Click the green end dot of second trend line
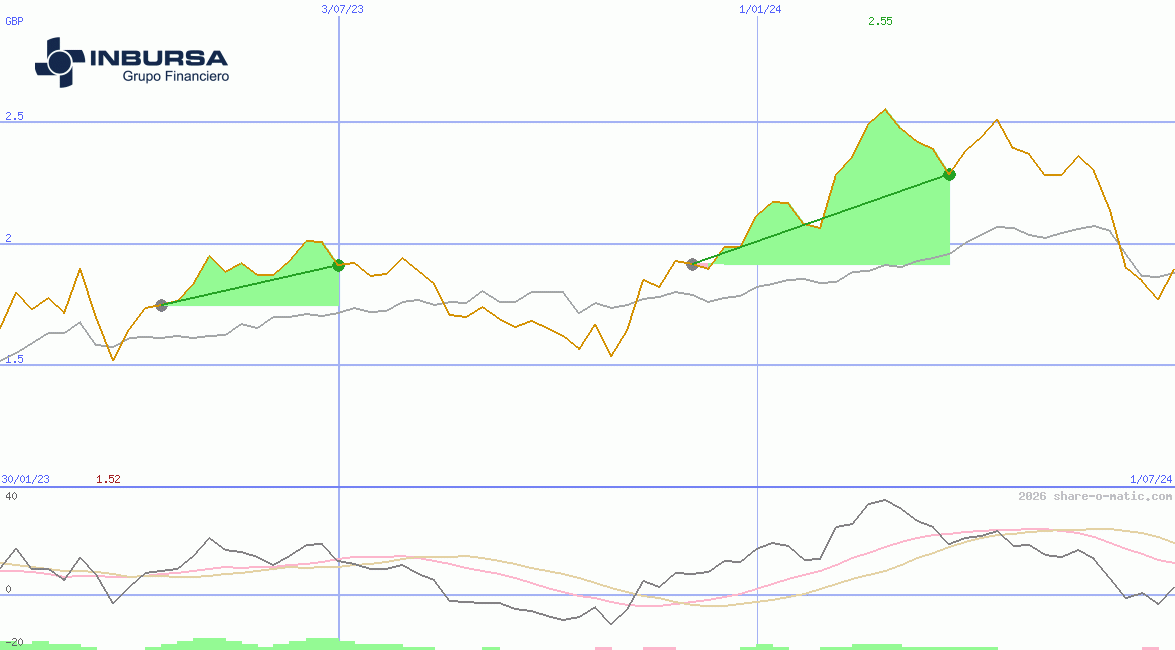The image size is (1175, 650). point(949,174)
